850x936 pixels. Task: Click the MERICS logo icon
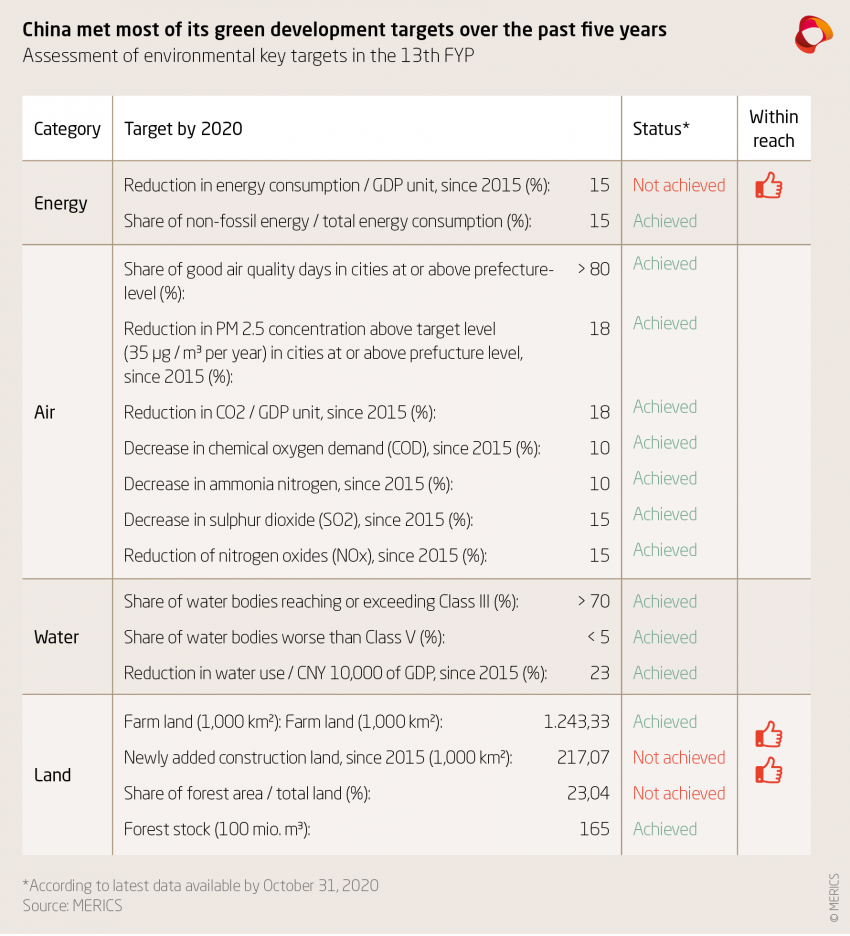point(812,35)
